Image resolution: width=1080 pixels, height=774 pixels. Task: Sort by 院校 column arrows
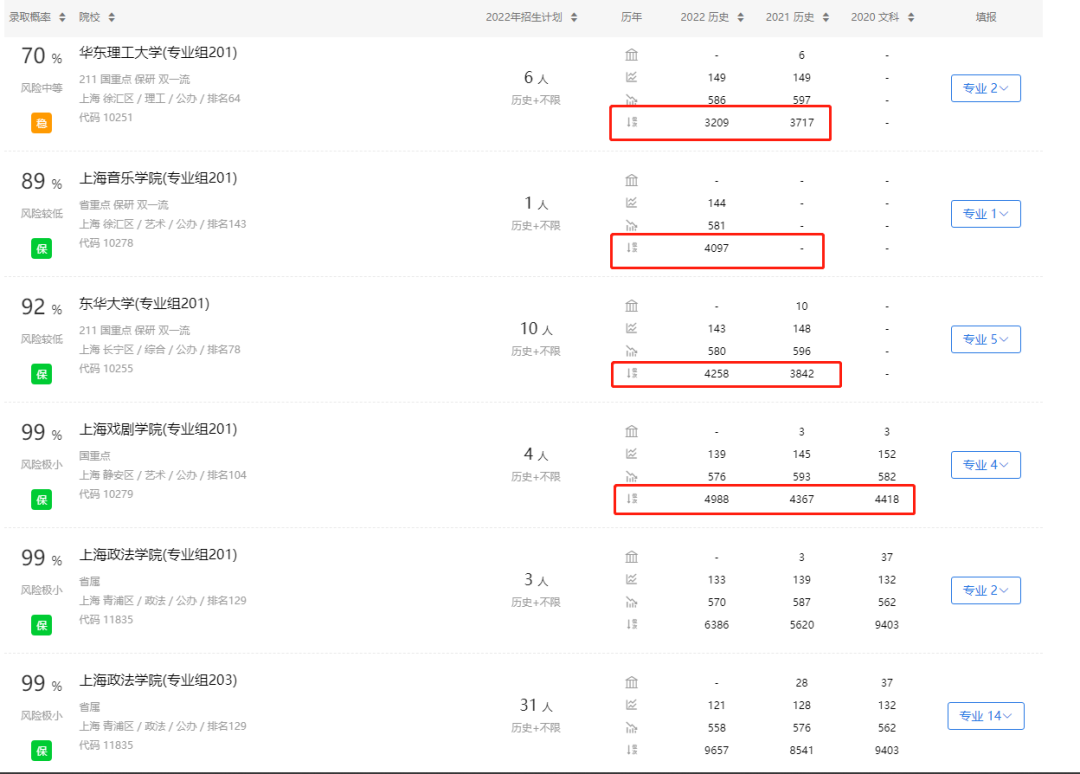pos(112,17)
